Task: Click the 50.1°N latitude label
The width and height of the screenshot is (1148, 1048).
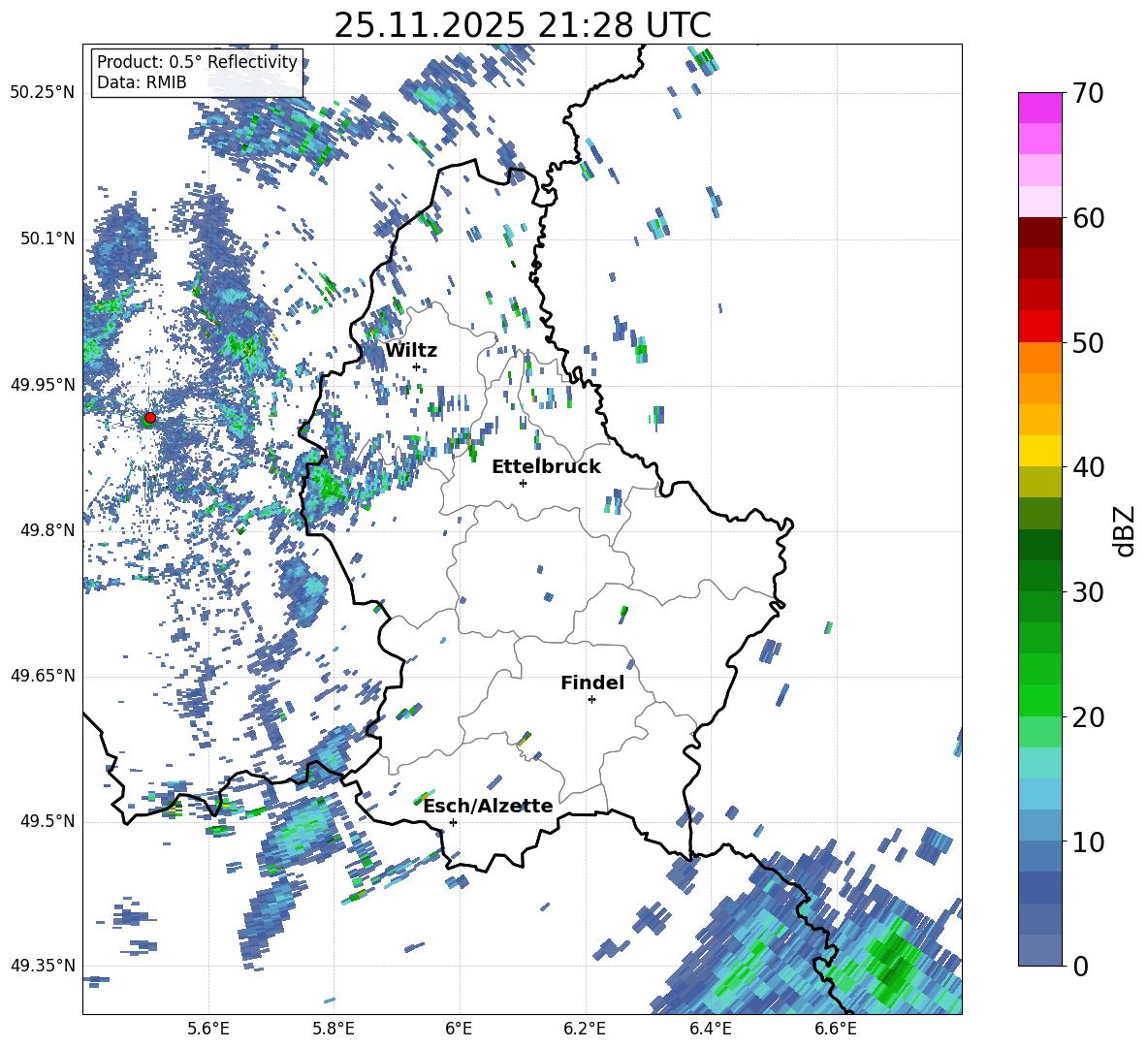Action: [48, 239]
